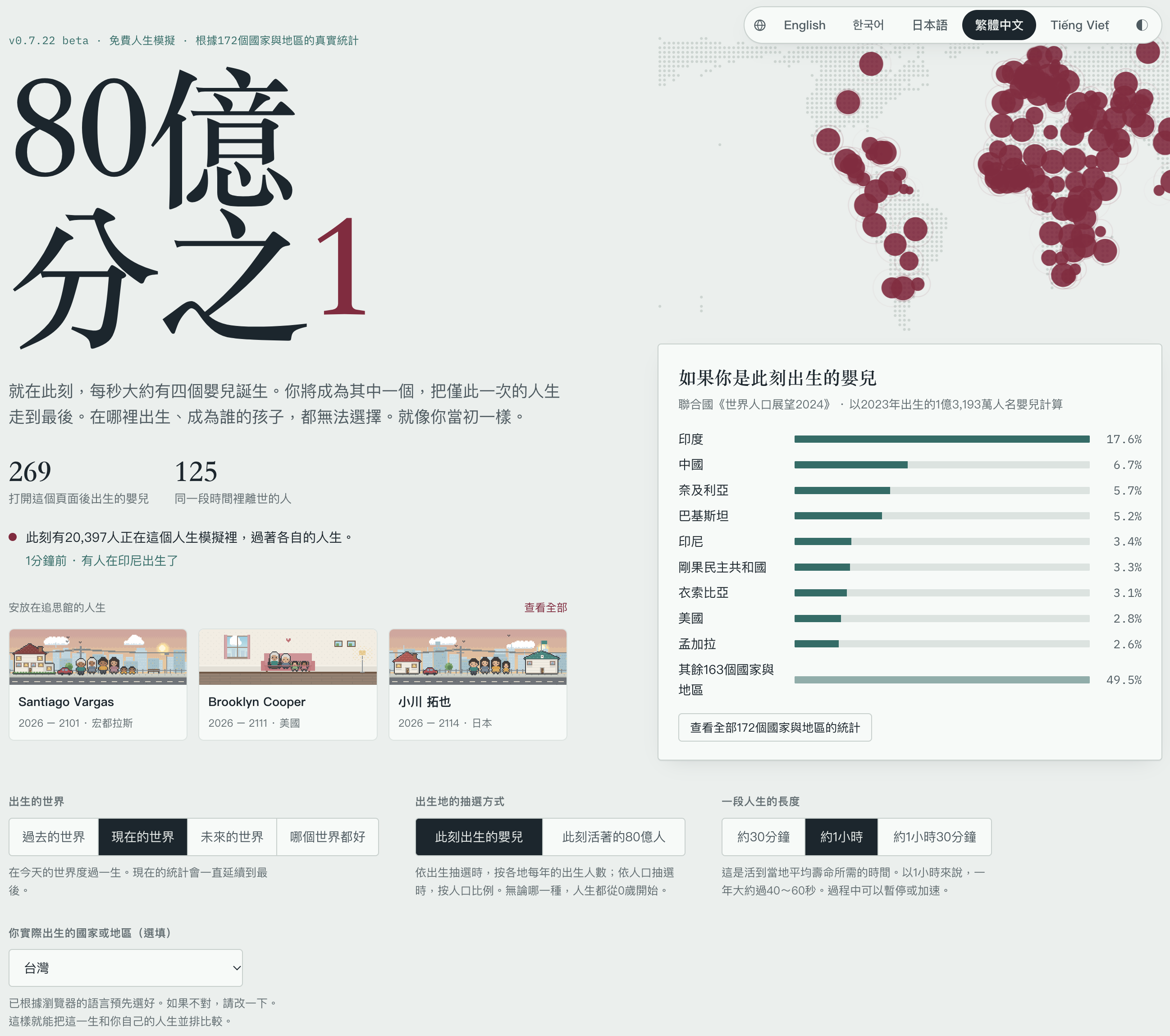This screenshot has width=1170, height=1036.
Task: Choose 此刻出生的嬰兒 draw method
Action: point(479,837)
